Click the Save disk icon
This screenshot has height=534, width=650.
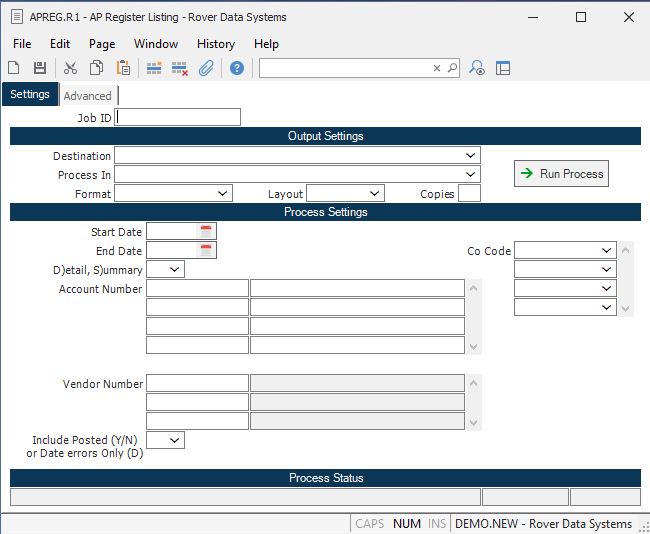point(40,68)
